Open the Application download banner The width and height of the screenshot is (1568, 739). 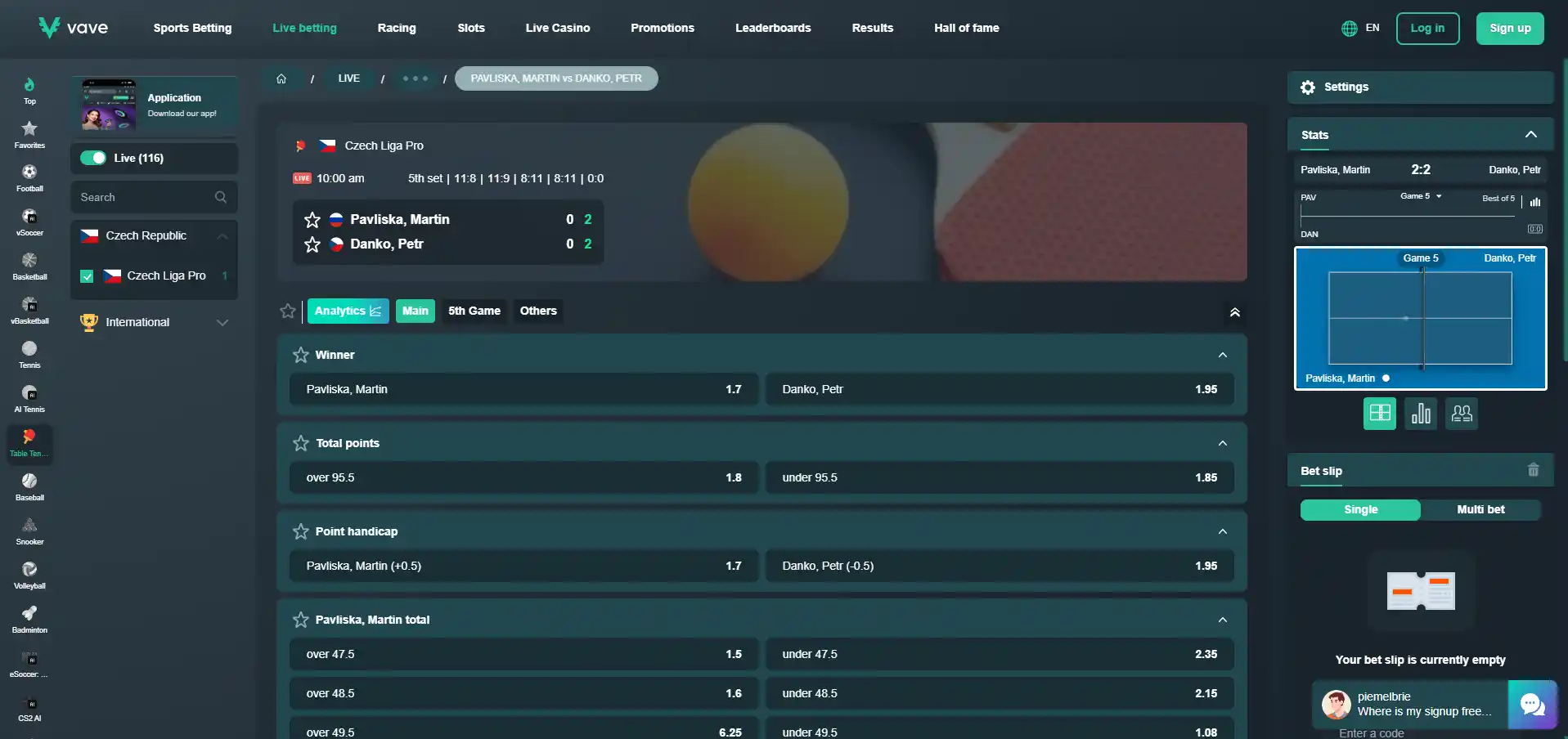pos(155,105)
